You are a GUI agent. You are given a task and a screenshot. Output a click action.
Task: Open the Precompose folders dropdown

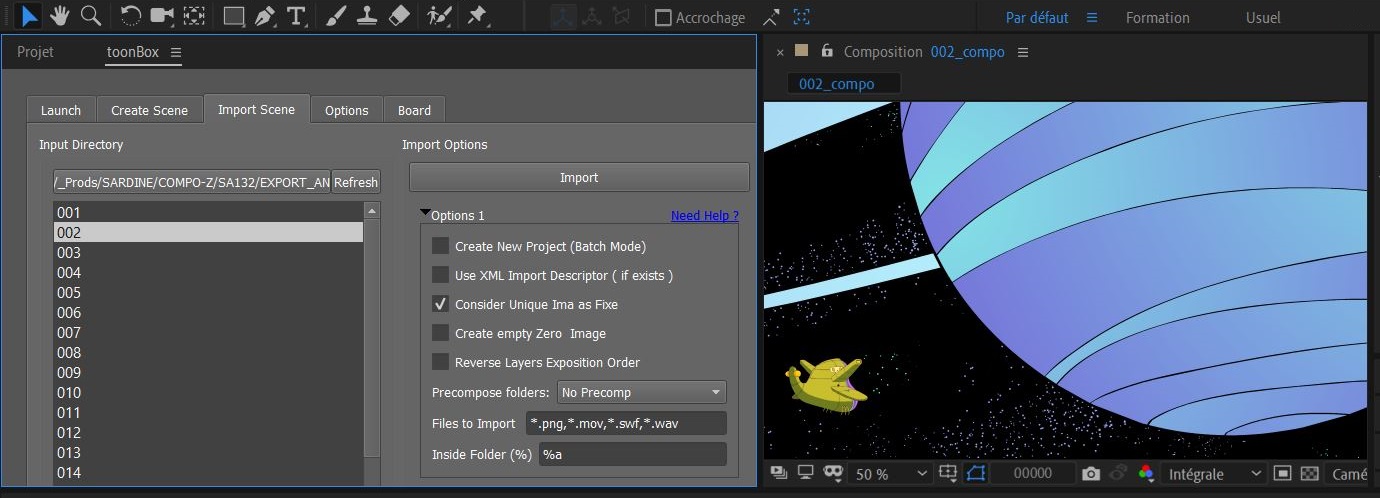(641, 392)
